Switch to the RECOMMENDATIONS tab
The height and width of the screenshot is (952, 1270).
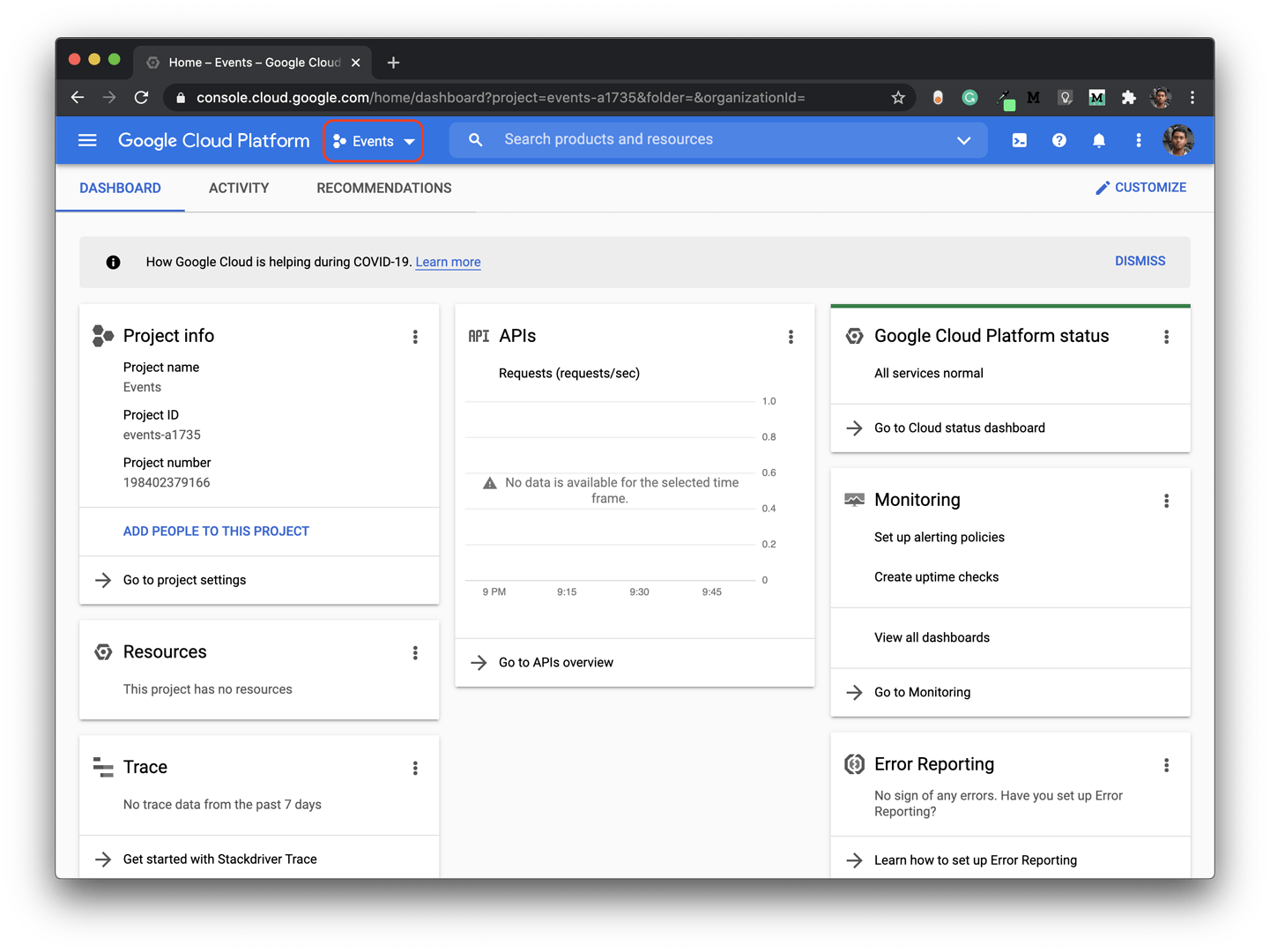coord(383,188)
